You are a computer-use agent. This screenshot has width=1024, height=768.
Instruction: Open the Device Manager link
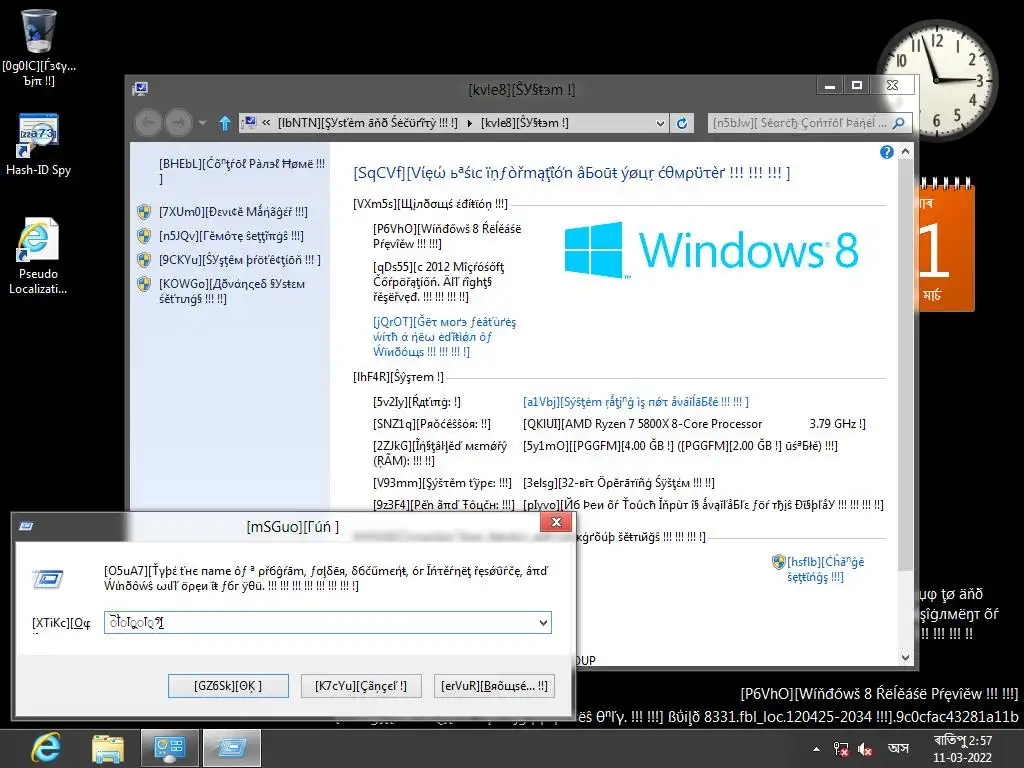(x=233, y=212)
